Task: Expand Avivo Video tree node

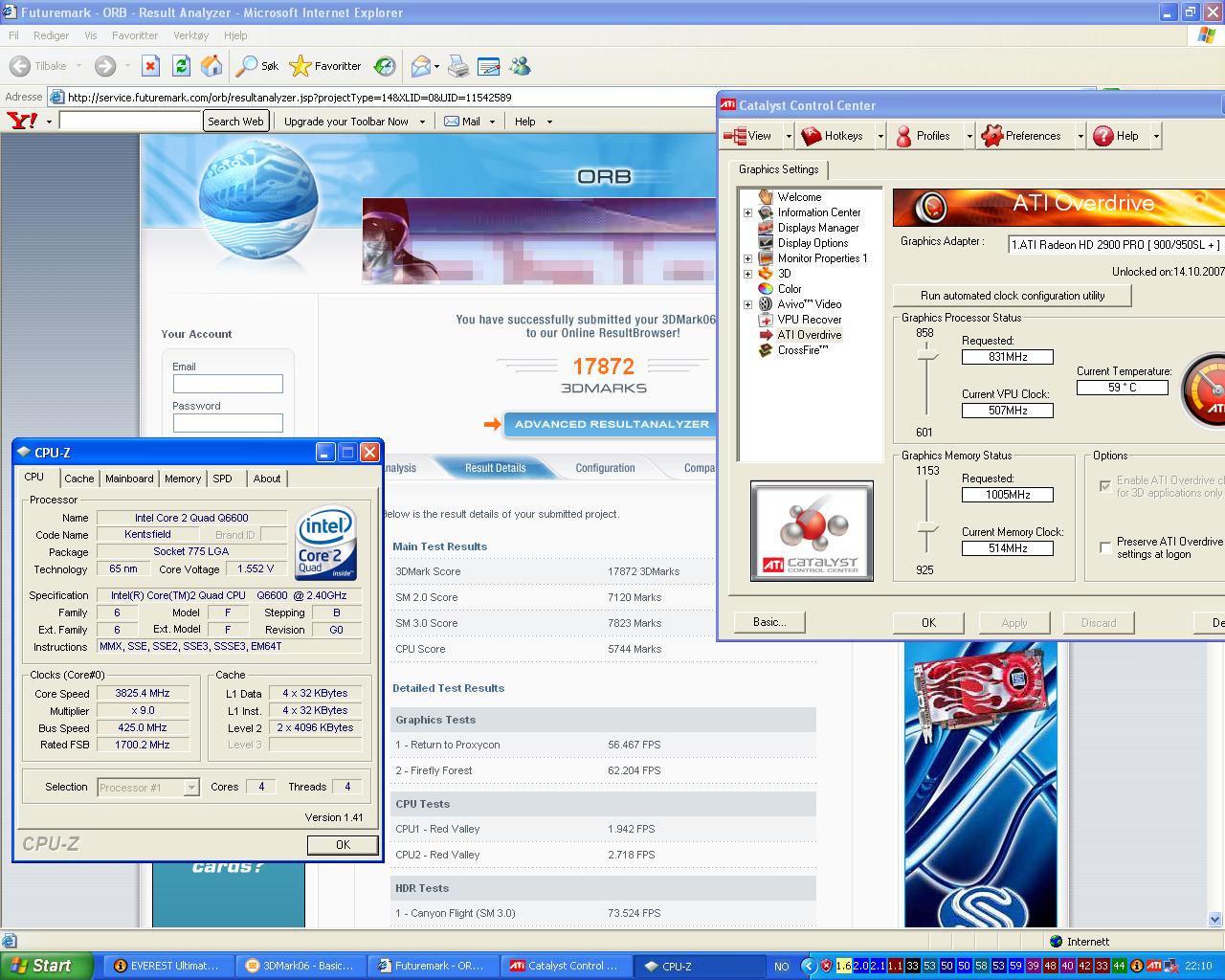Action: click(x=747, y=304)
